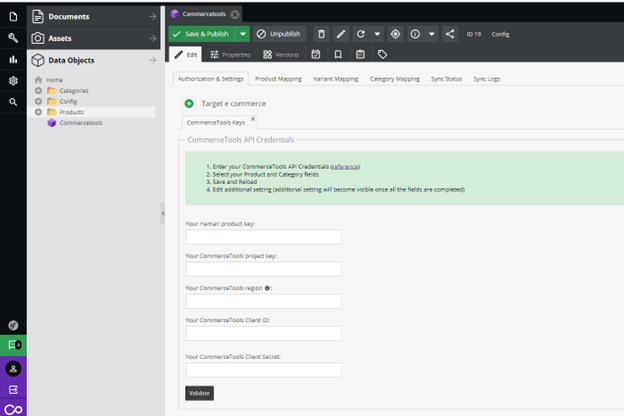This screenshot has width=624, height=416.
Task: Click the Documents panel header
Action: coord(94,16)
